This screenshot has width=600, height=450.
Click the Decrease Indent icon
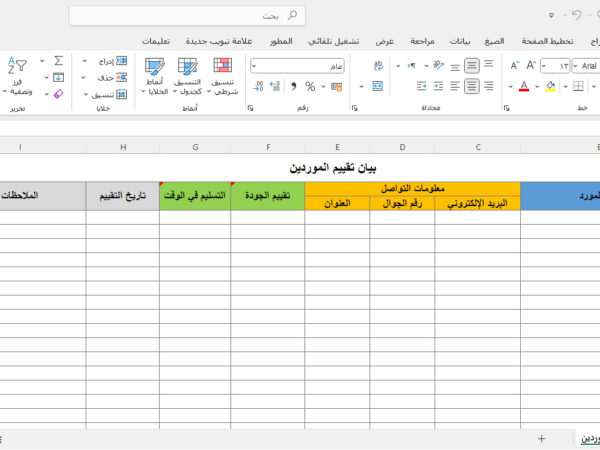[439, 86]
